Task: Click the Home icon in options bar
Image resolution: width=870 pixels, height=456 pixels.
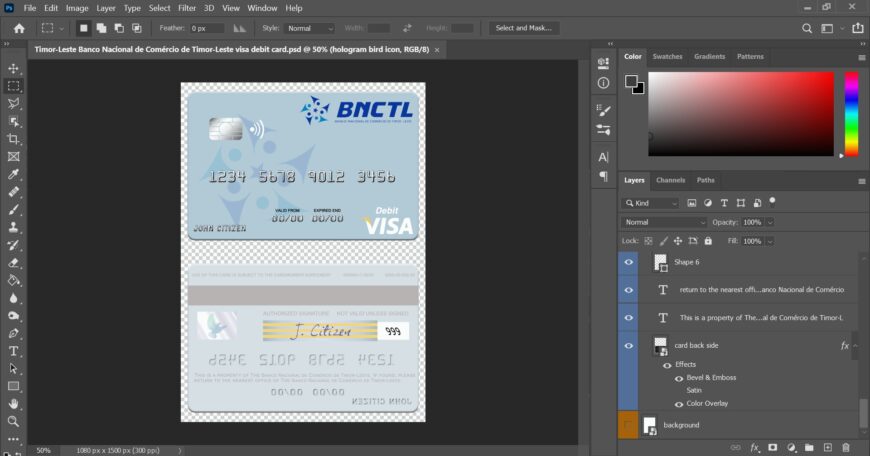Action: coord(19,28)
